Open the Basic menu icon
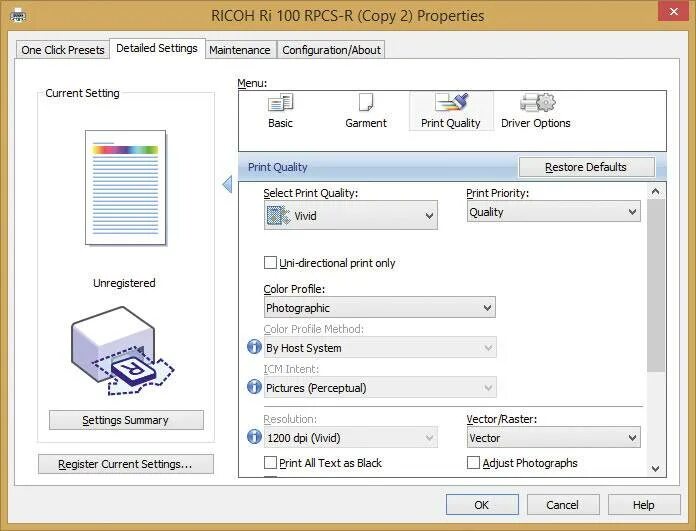The width and height of the screenshot is (696, 531). point(280,111)
